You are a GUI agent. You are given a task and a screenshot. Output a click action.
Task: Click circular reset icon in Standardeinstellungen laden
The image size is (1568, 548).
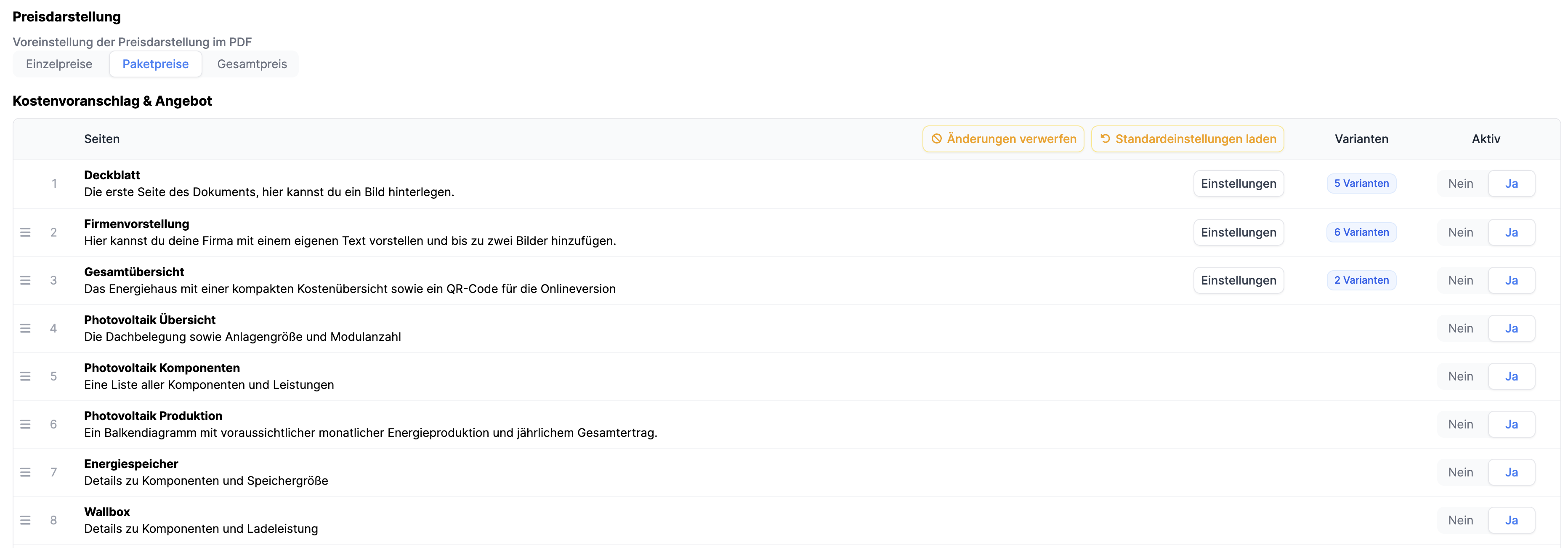click(x=1106, y=139)
